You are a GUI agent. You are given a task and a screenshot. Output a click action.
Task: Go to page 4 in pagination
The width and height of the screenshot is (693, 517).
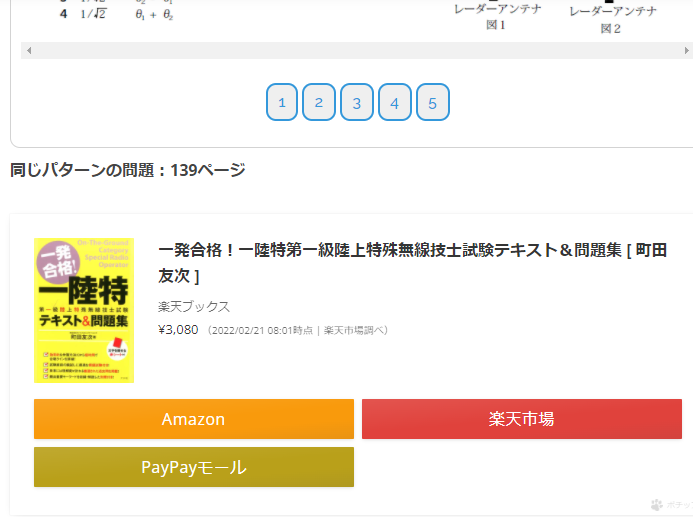tap(395, 102)
